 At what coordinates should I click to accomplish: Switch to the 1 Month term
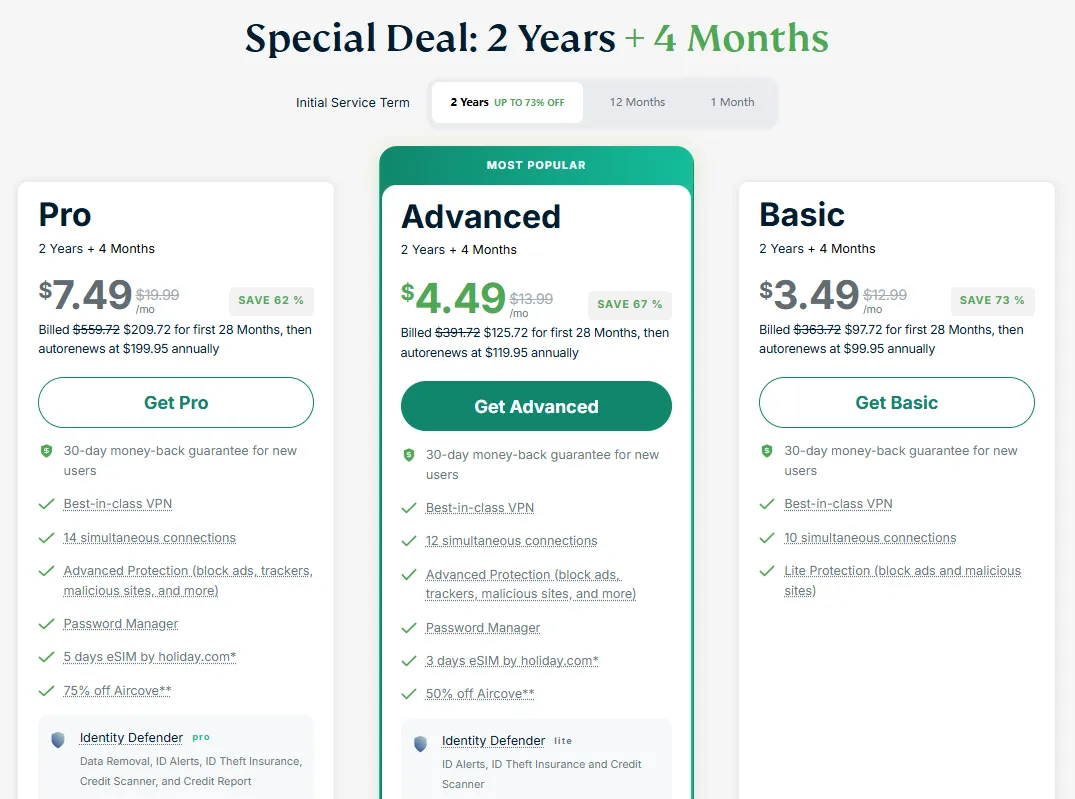tap(732, 102)
